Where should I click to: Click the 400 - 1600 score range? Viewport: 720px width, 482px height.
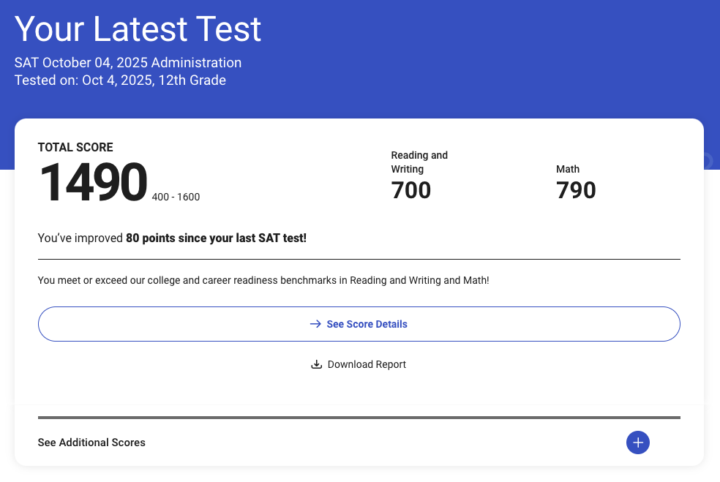point(176,197)
